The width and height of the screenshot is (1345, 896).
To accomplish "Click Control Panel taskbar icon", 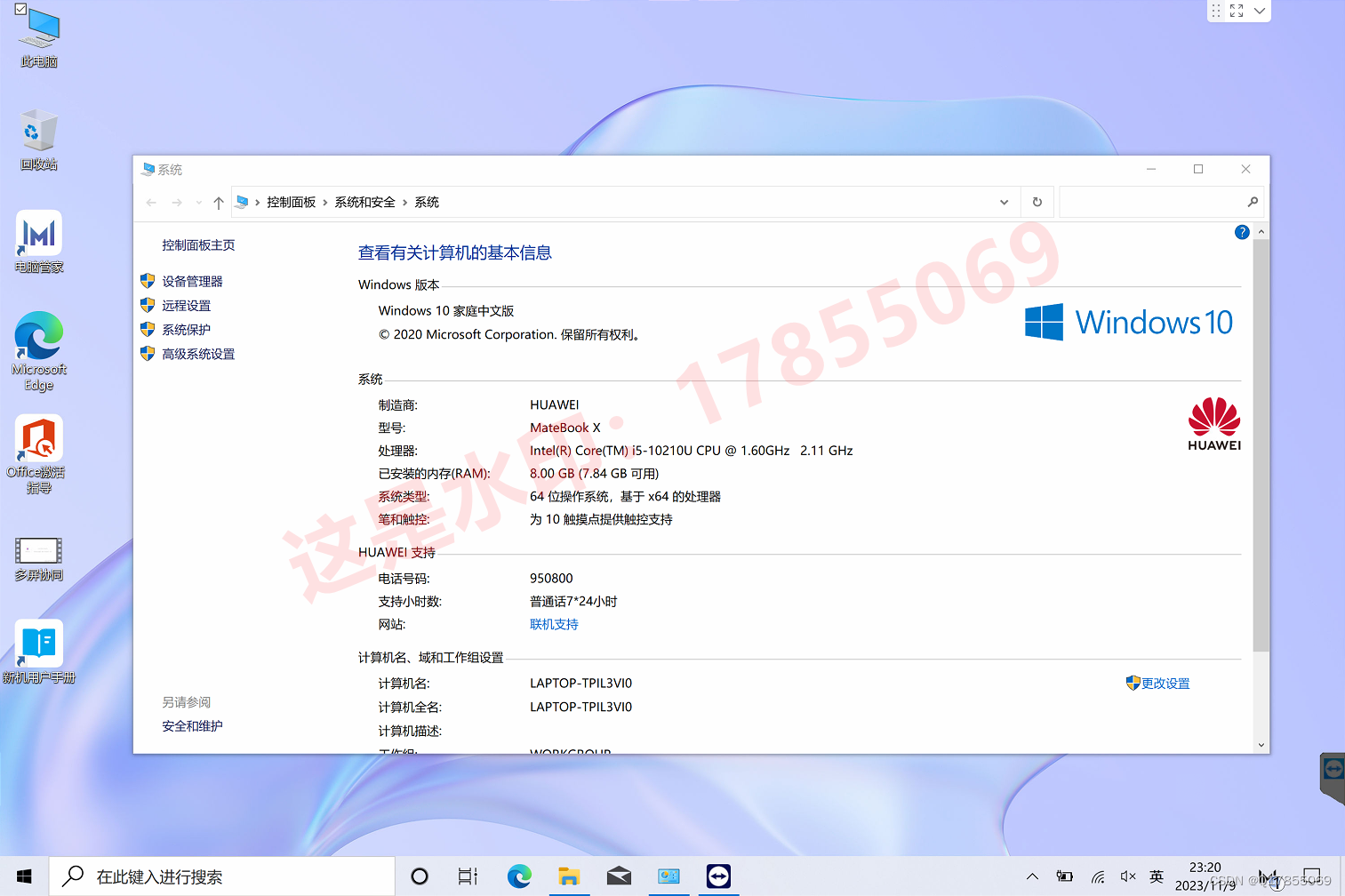I will [668, 876].
